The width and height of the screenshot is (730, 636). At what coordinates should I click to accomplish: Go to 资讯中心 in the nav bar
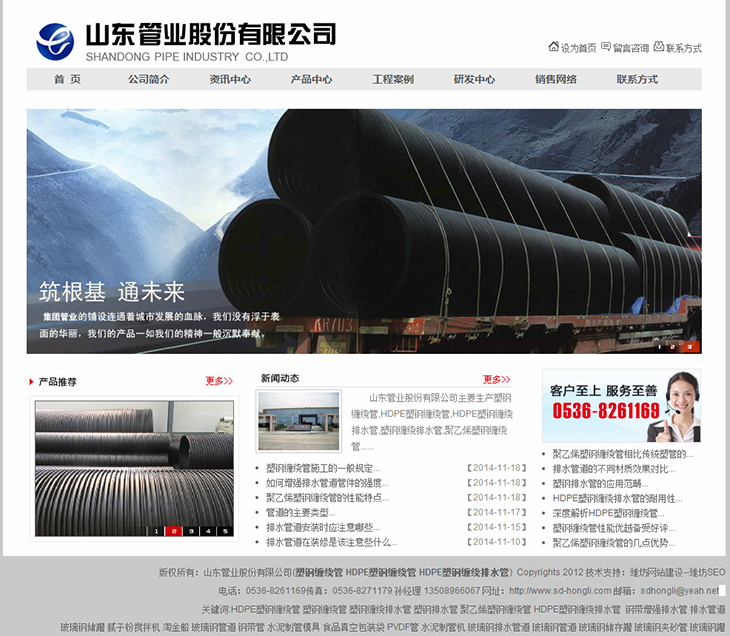click(230, 79)
